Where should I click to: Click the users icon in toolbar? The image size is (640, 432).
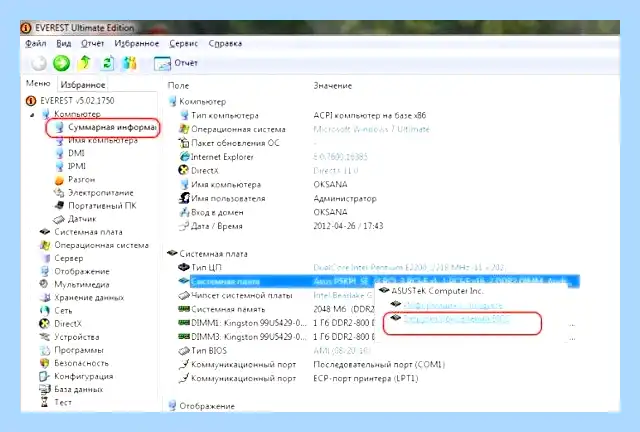(129, 63)
